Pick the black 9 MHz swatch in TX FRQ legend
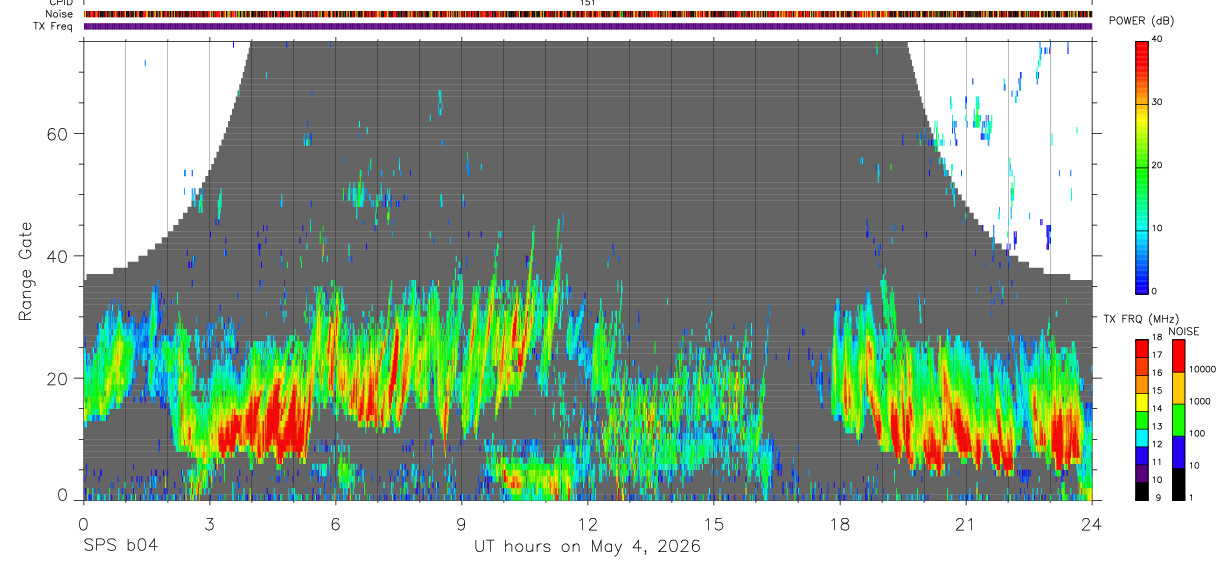1228x567 pixels. click(x=1142, y=490)
